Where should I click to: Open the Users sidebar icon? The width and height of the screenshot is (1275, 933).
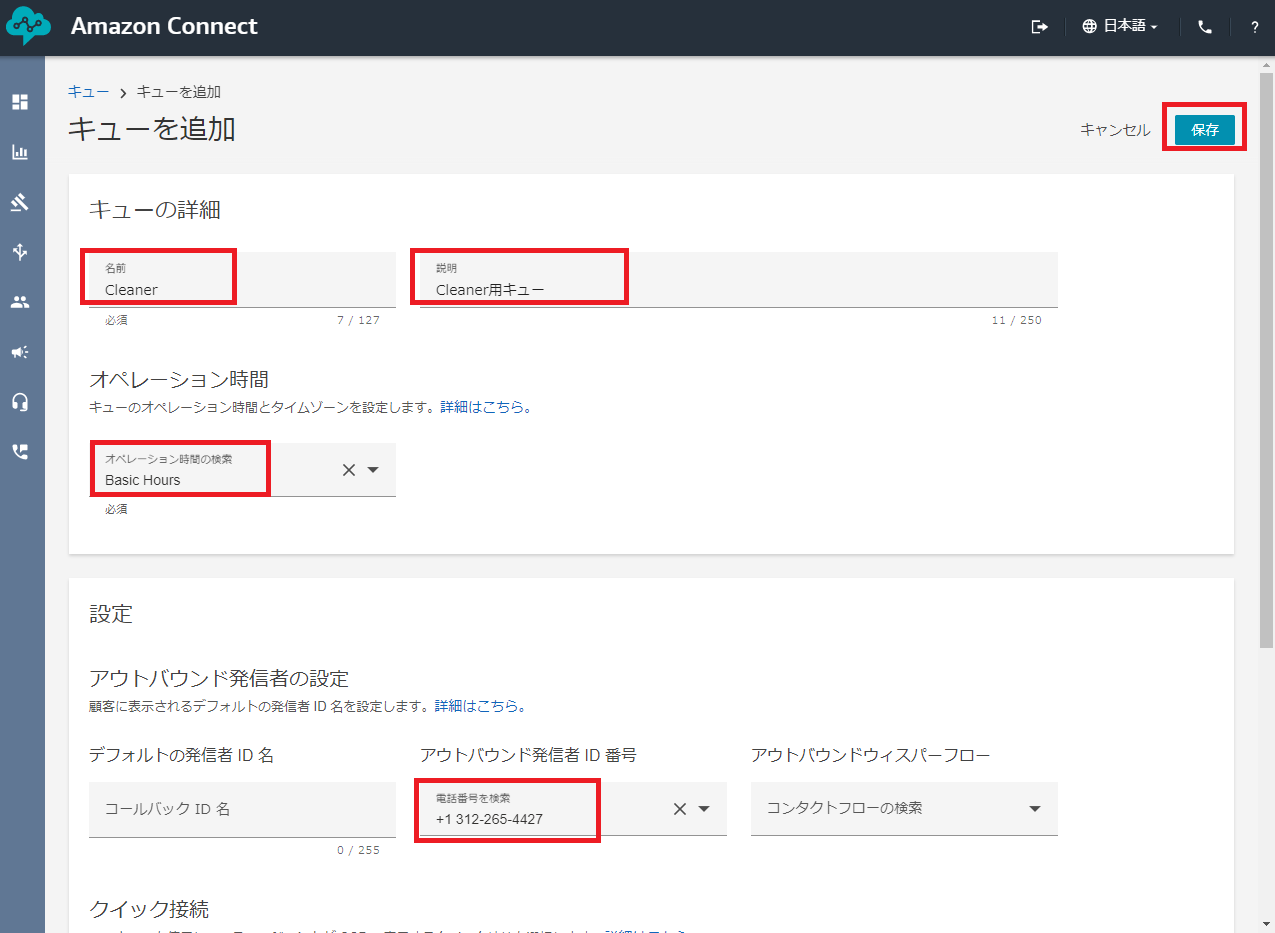pos(20,302)
